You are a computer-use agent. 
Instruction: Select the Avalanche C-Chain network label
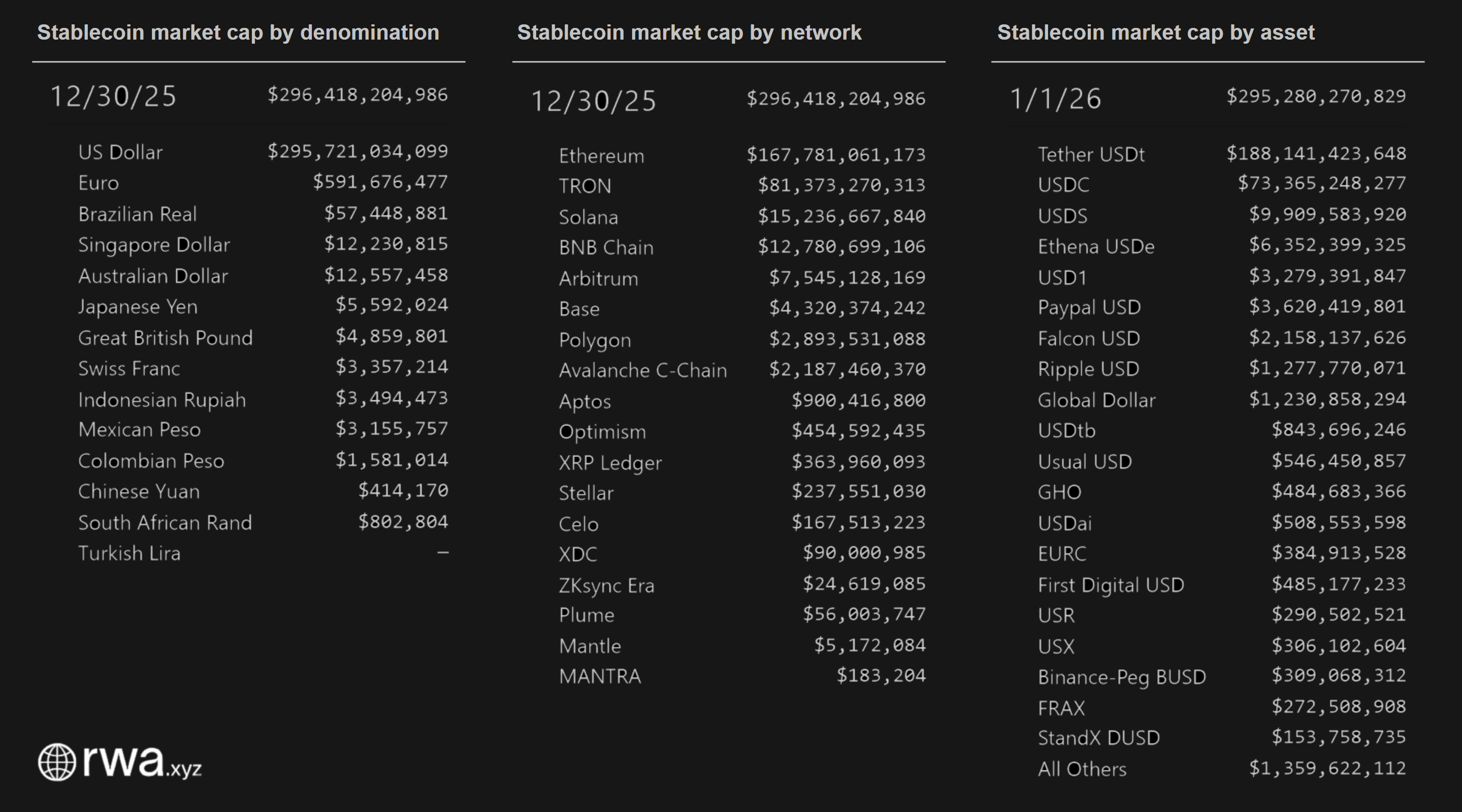[x=642, y=370]
